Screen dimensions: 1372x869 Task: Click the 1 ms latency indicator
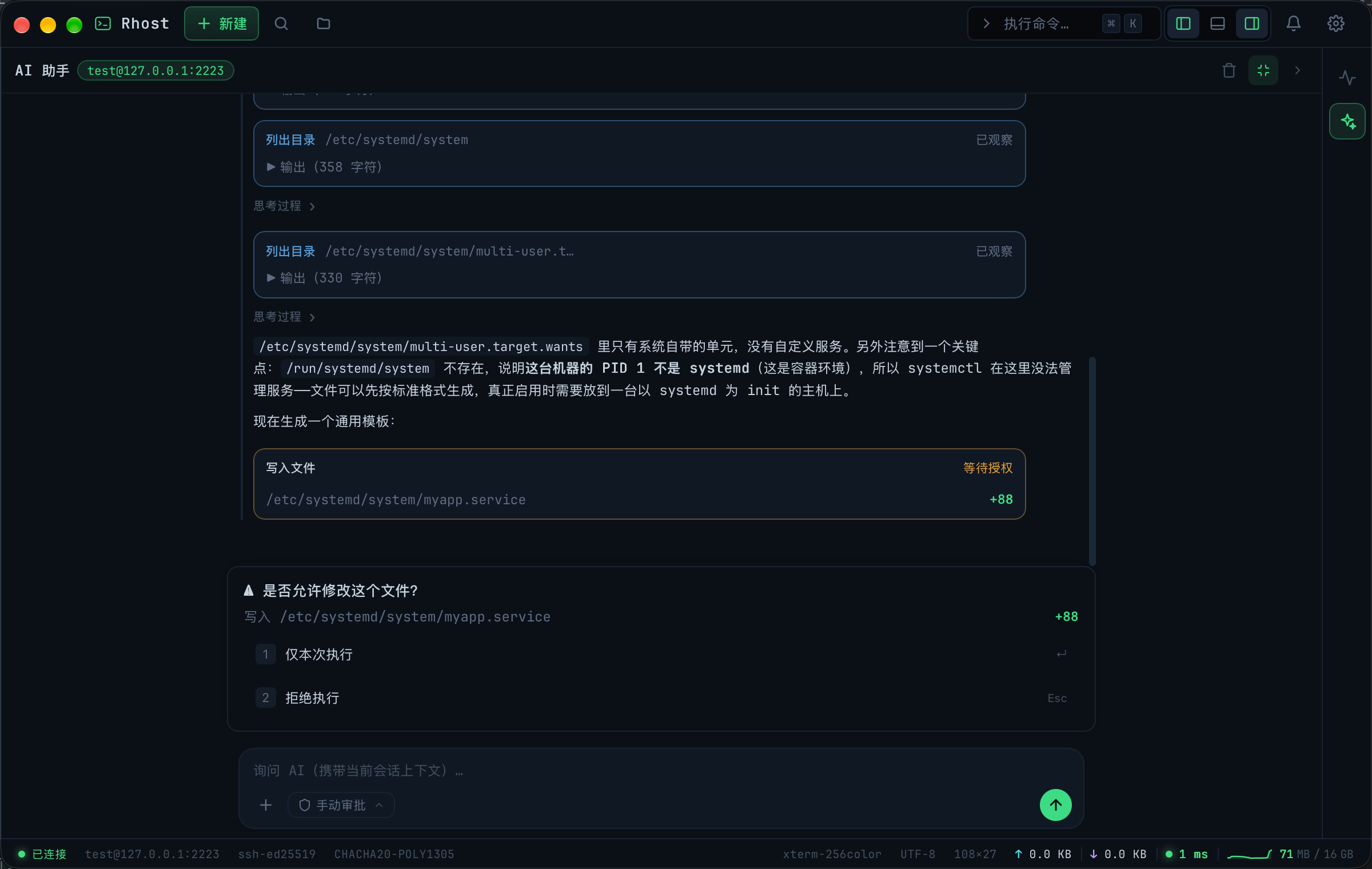click(1187, 854)
